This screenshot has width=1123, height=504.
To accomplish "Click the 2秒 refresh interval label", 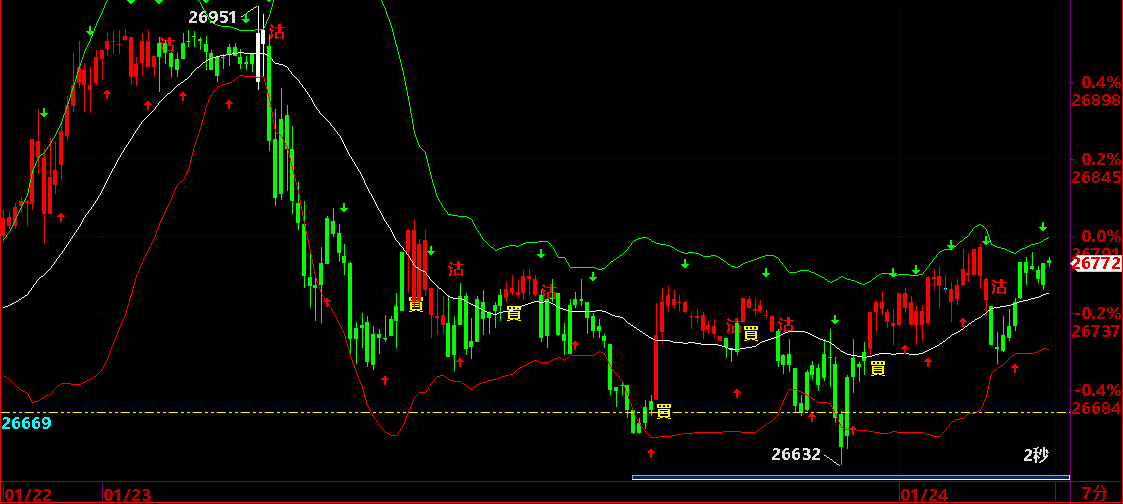I will 1036,455.
